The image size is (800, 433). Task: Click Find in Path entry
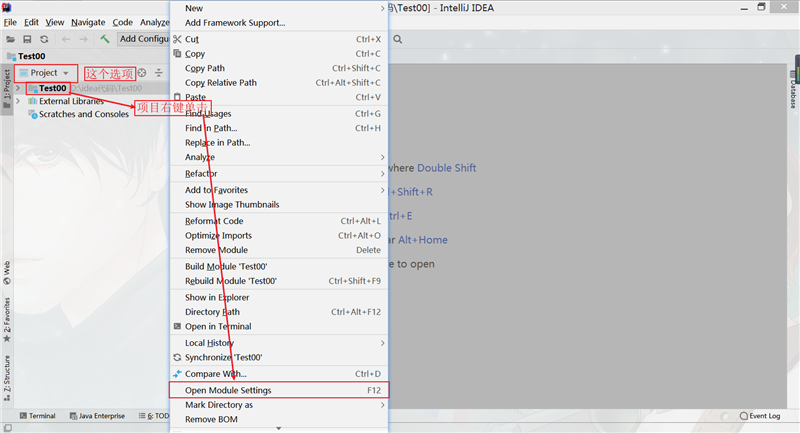[x=279, y=128]
